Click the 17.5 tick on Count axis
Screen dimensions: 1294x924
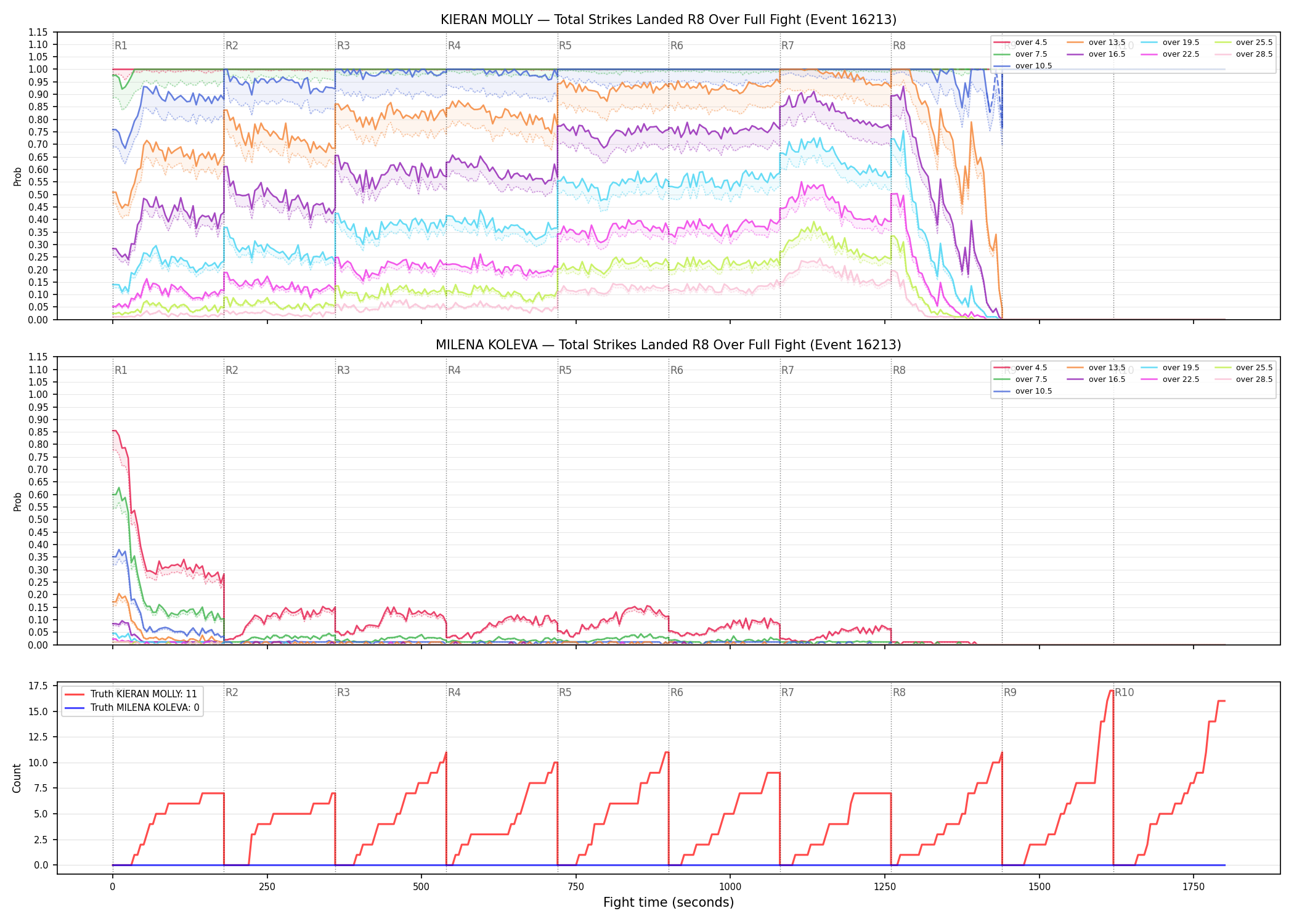(x=38, y=686)
